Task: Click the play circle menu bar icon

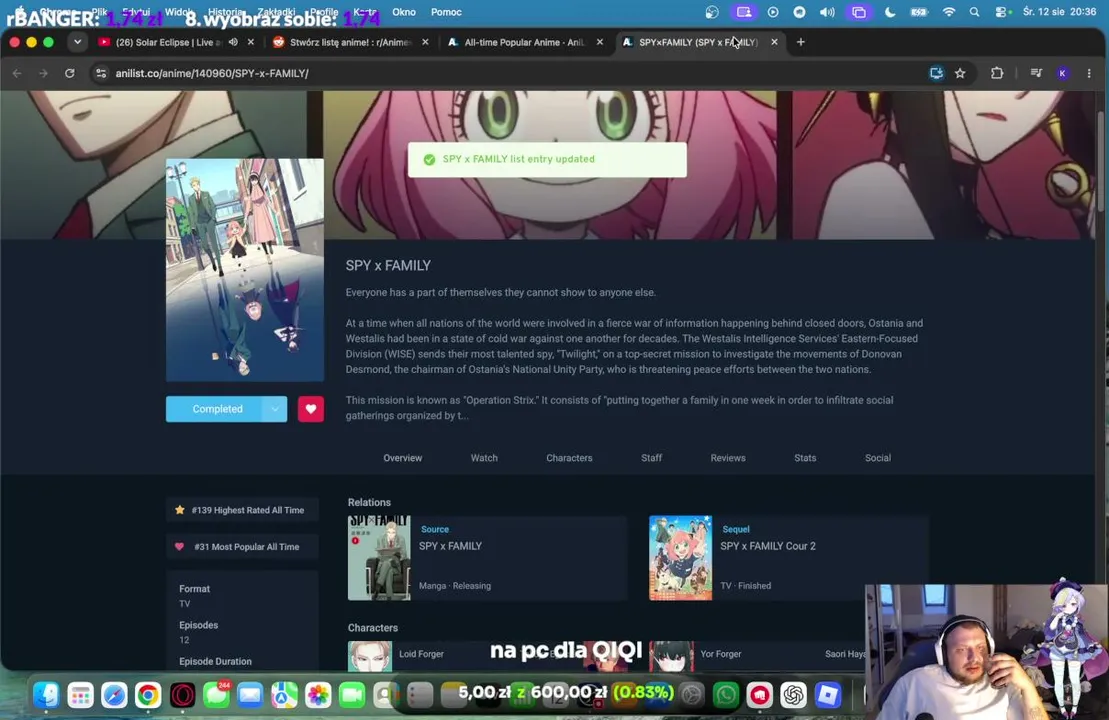Action: click(x=773, y=12)
